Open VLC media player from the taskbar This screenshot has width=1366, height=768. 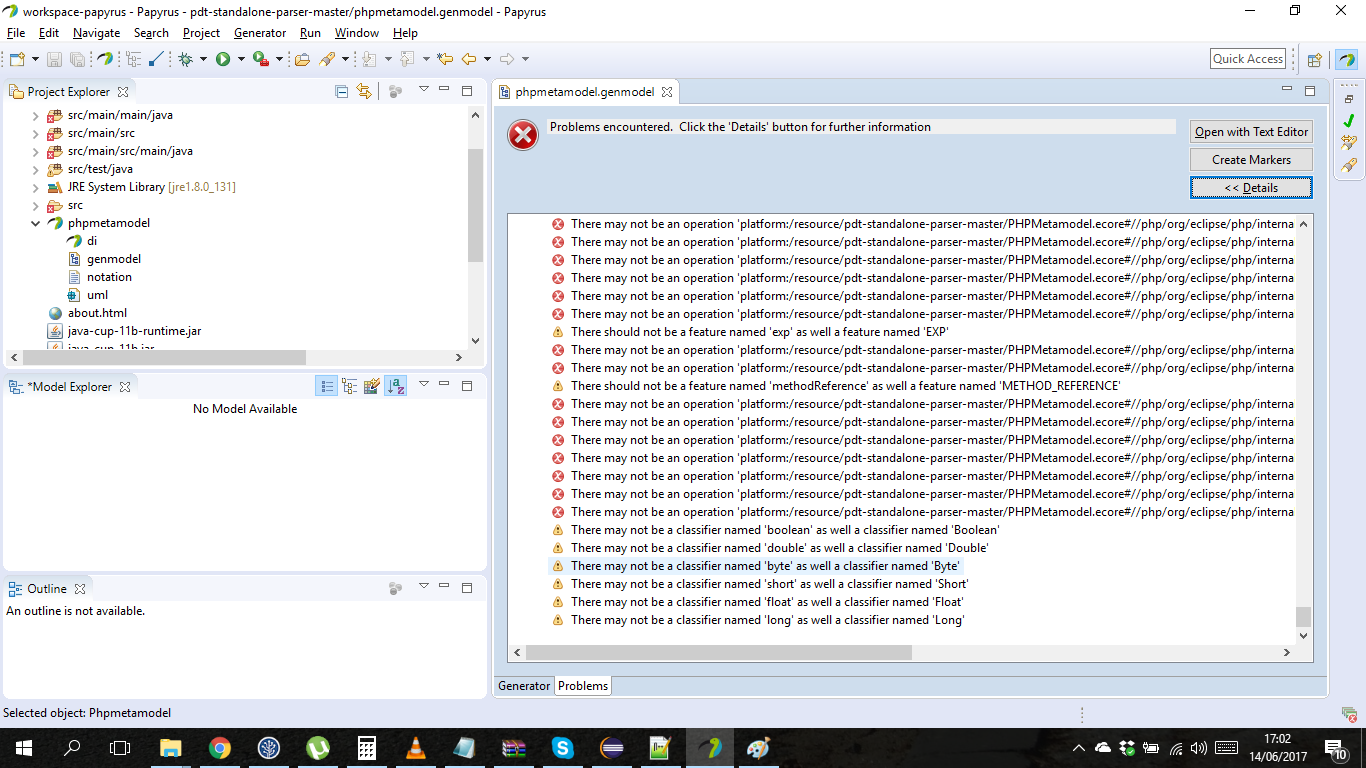point(415,747)
